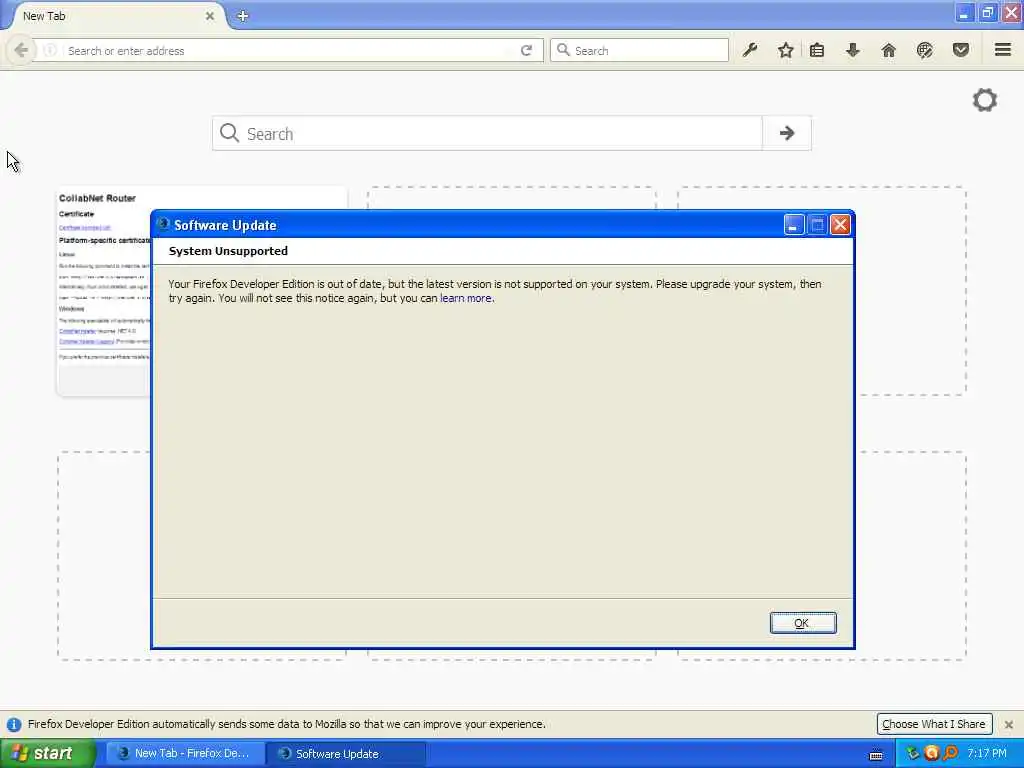The height and width of the screenshot is (768, 1024).
Task: Click in the address bar field
Action: [287, 50]
